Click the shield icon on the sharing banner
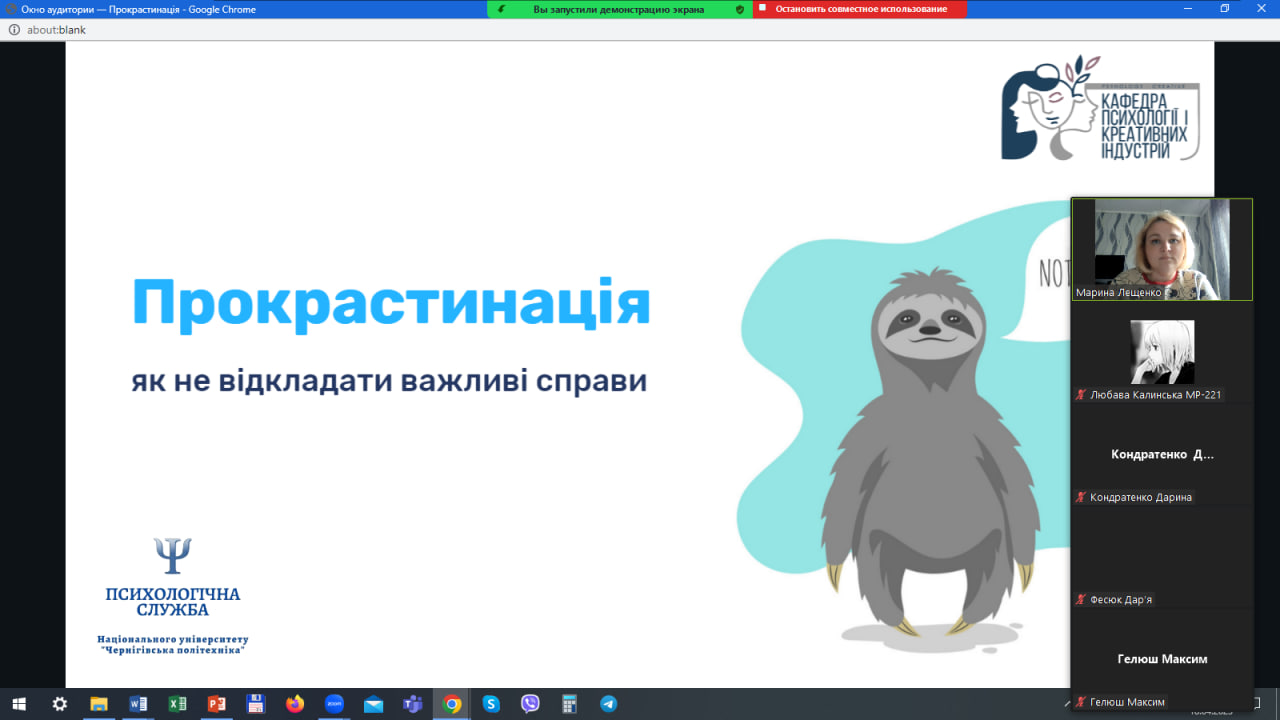Screen dimensions: 1280x720 pos(740,9)
